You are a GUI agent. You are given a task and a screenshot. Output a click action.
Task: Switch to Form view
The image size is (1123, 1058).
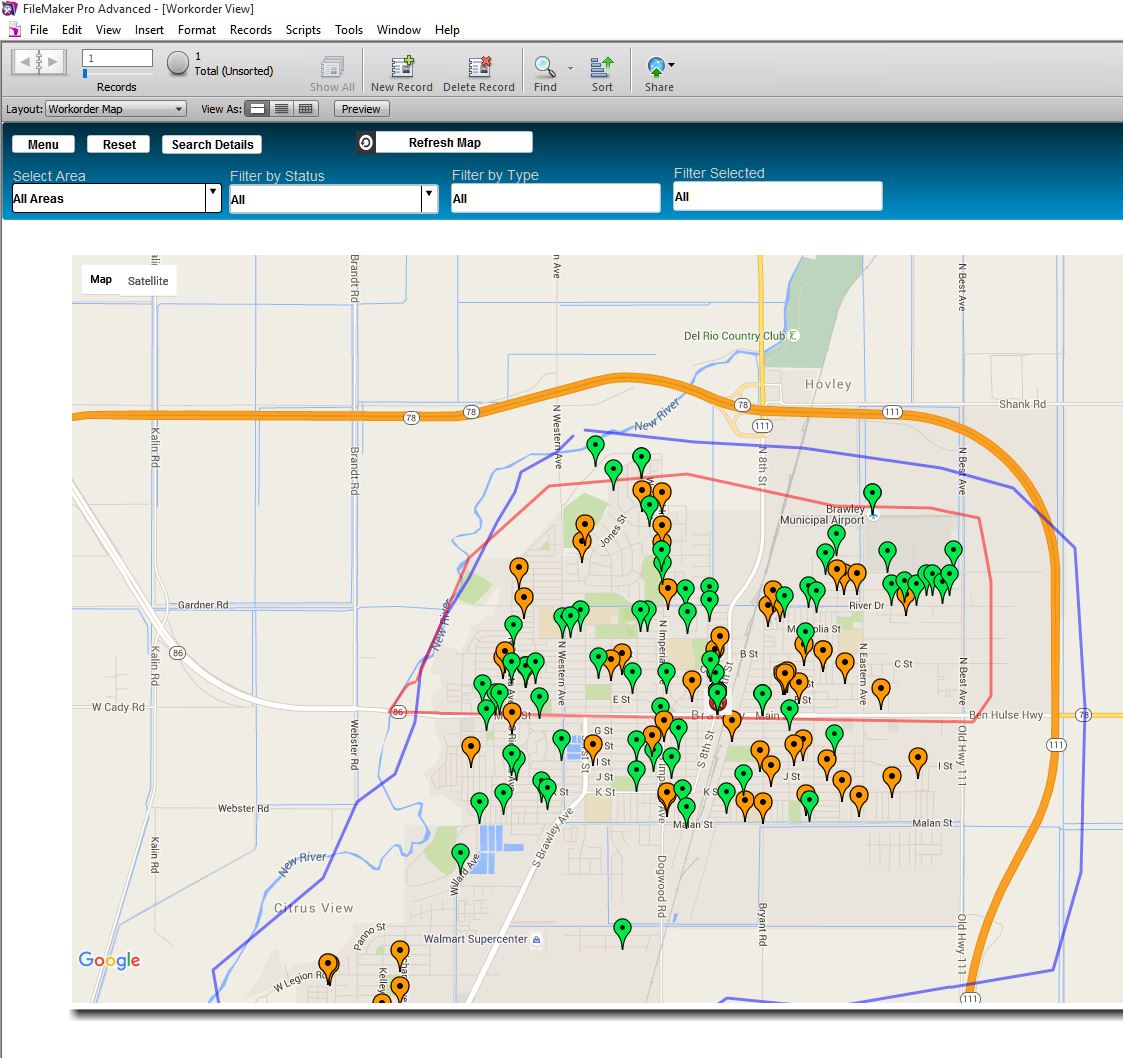tap(258, 109)
